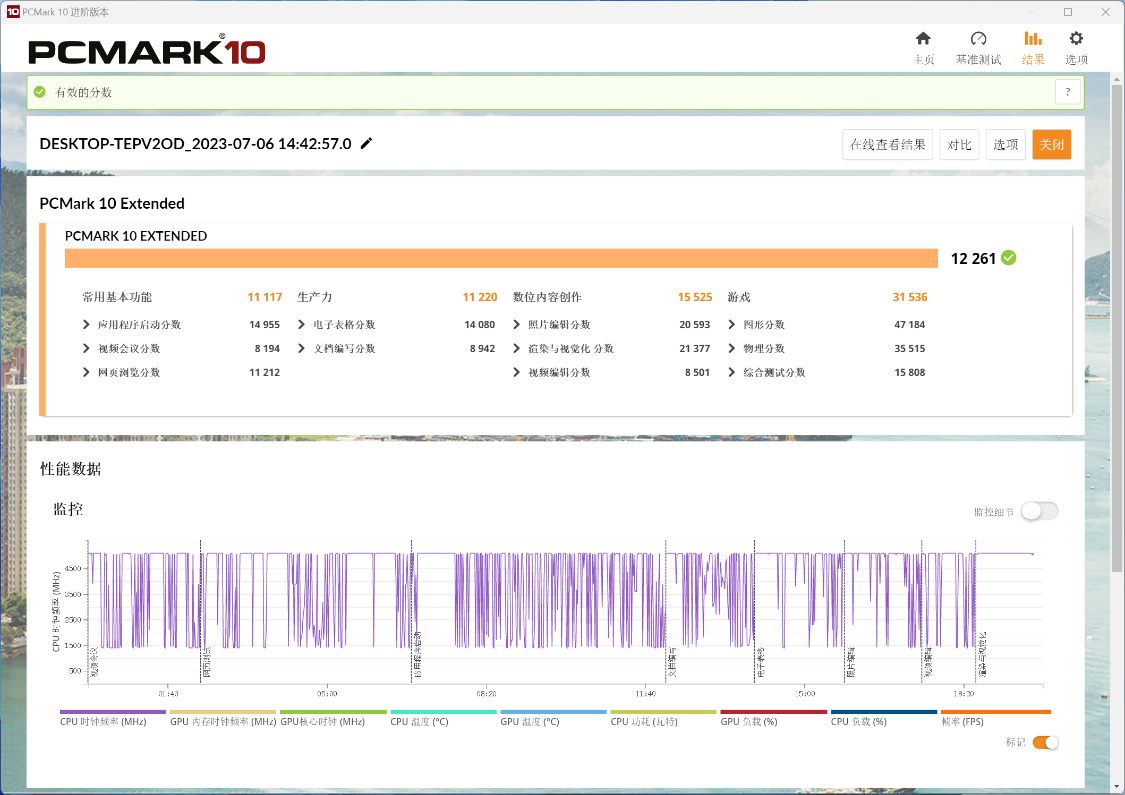Open the Options gear (选项) in top nav
This screenshot has height=795, width=1125.
[x=1075, y=48]
